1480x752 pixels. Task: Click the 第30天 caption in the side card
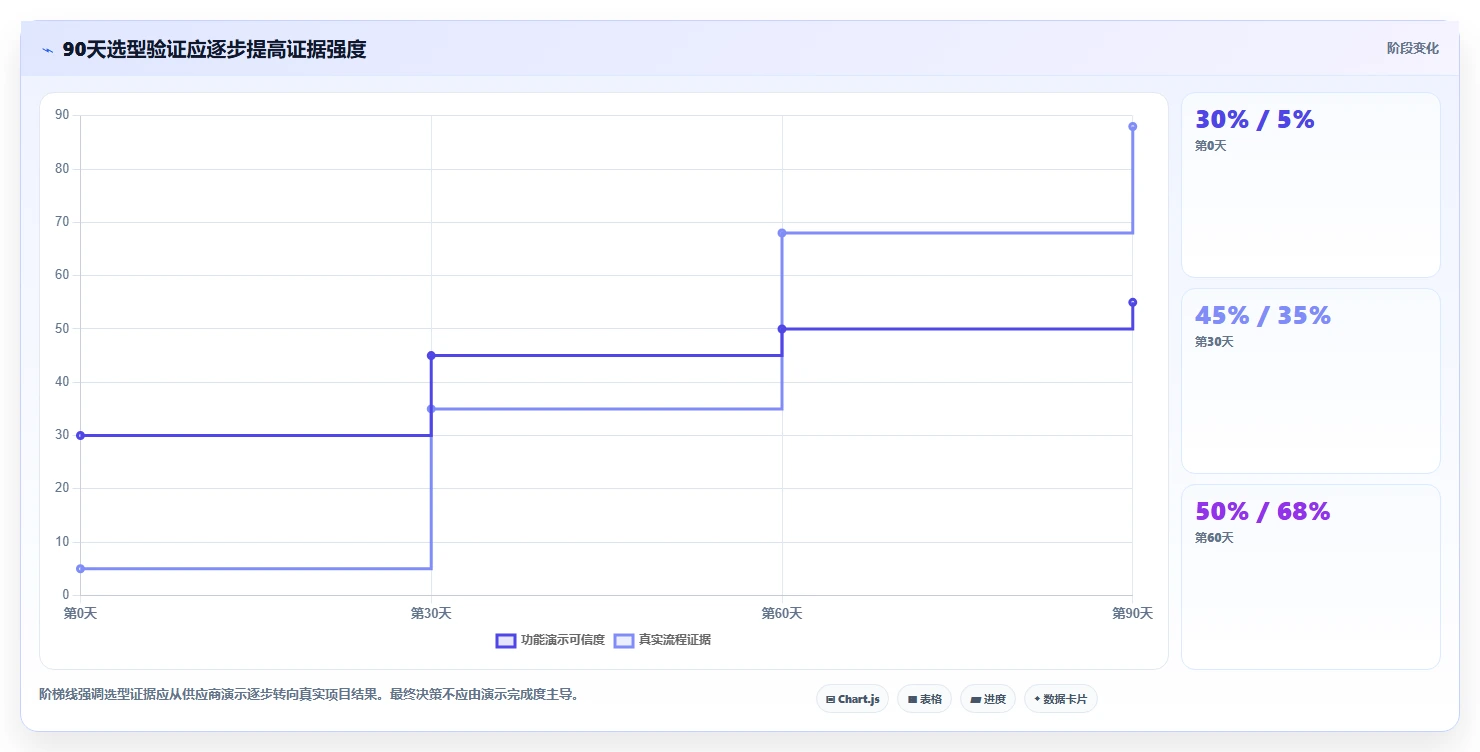pyautogui.click(x=1214, y=342)
